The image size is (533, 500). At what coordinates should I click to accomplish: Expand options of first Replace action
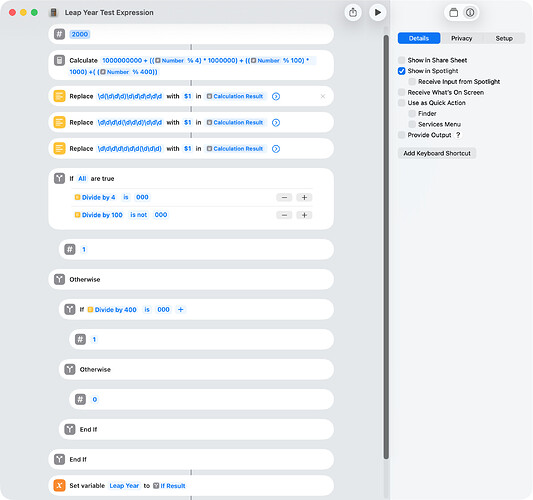click(276, 96)
